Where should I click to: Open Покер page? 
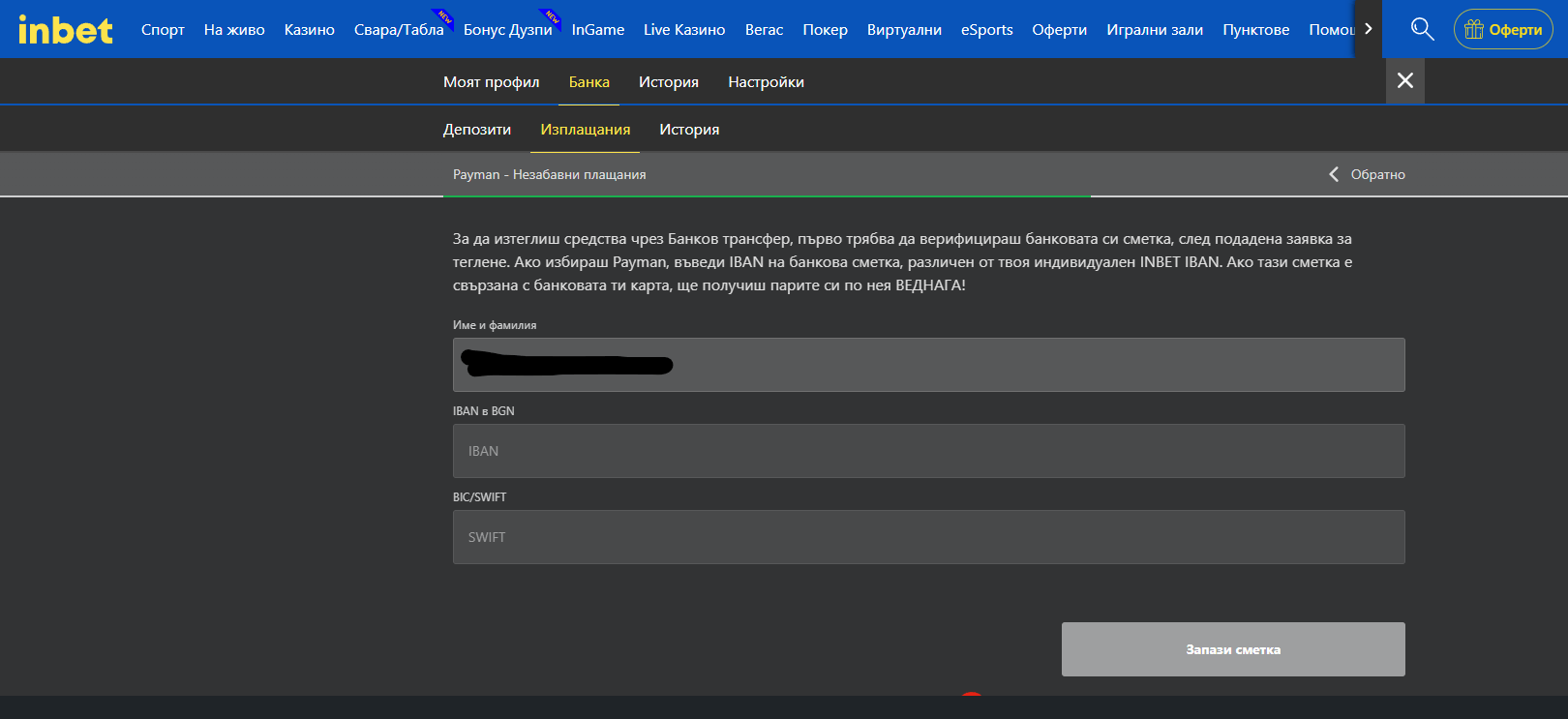click(826, 30)
